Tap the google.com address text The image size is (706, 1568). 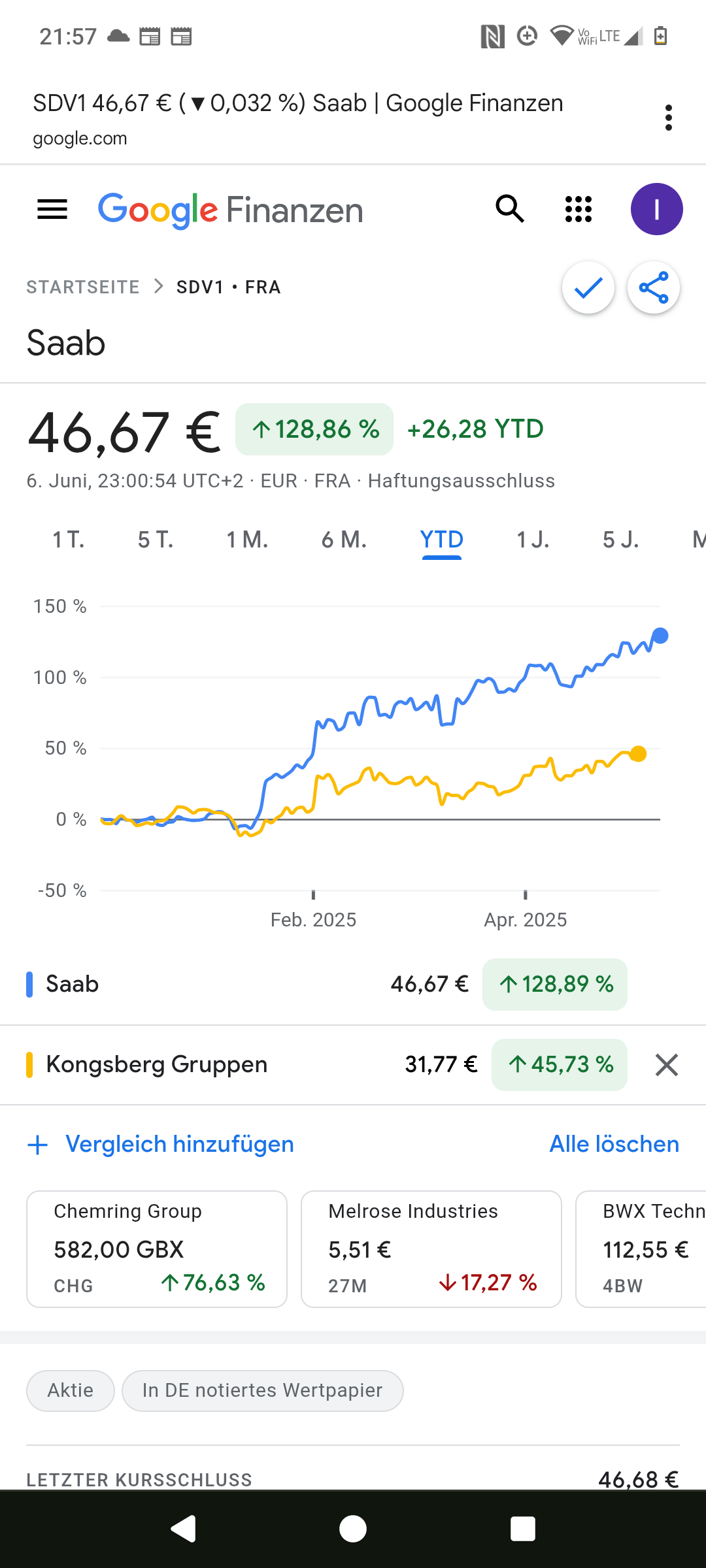[80, 139]
